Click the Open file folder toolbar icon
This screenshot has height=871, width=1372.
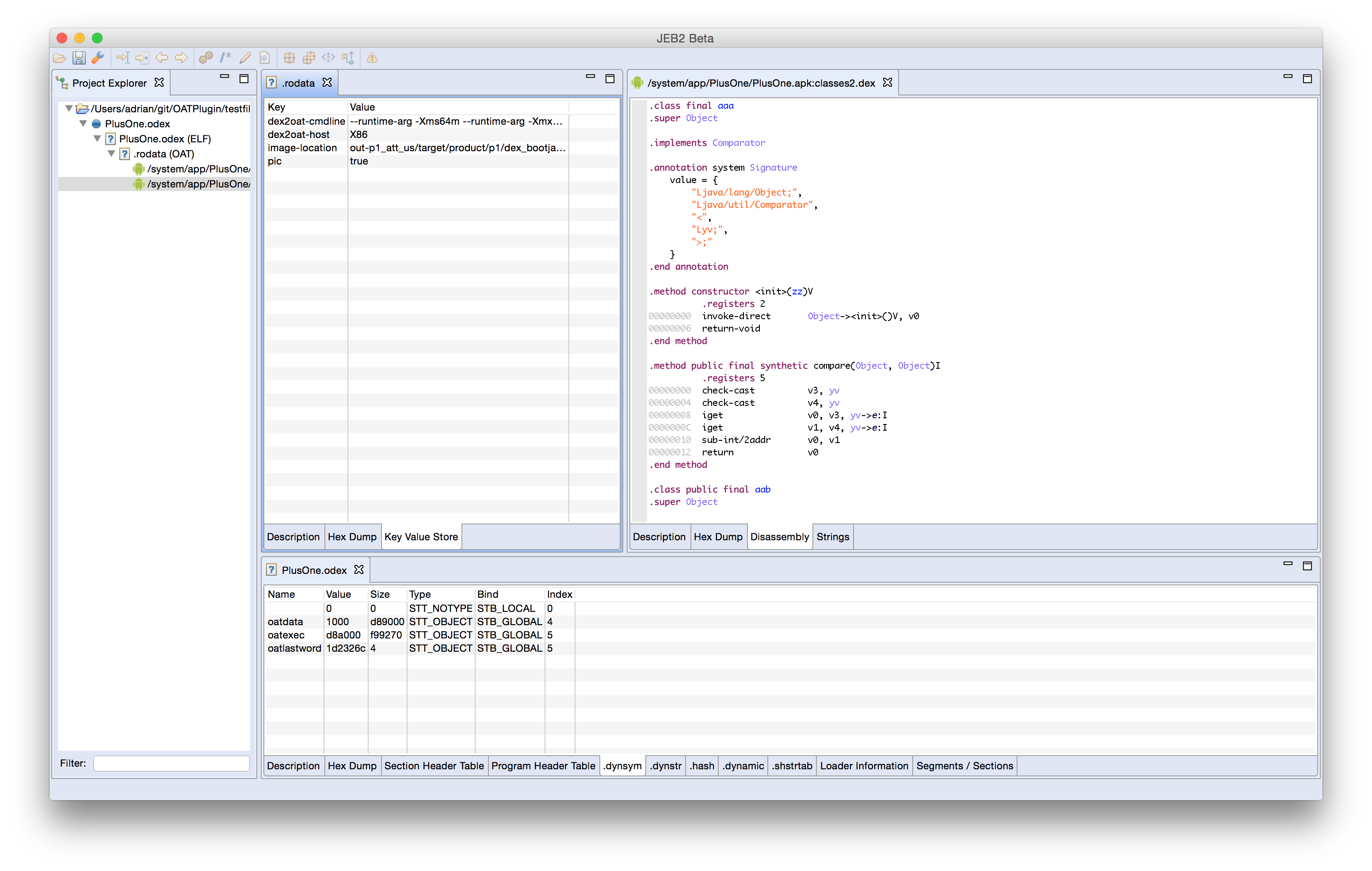[x=60, y=57]
